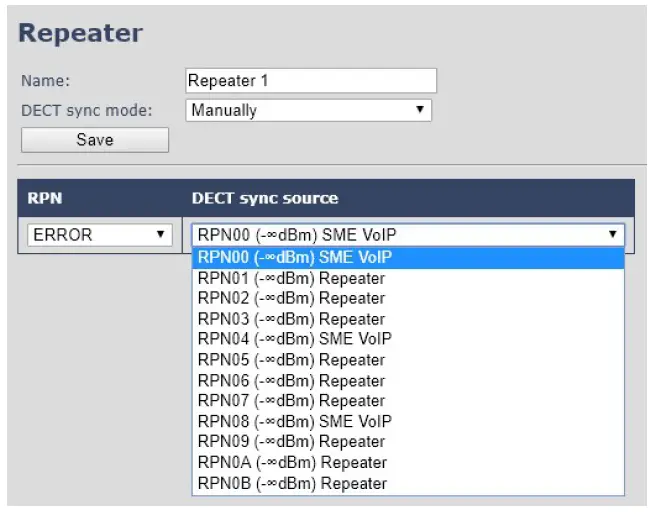The height and width of the screenshot is (514, 652).
Task: Choose RPN02 Repeater from list
Action: point(408,299)
